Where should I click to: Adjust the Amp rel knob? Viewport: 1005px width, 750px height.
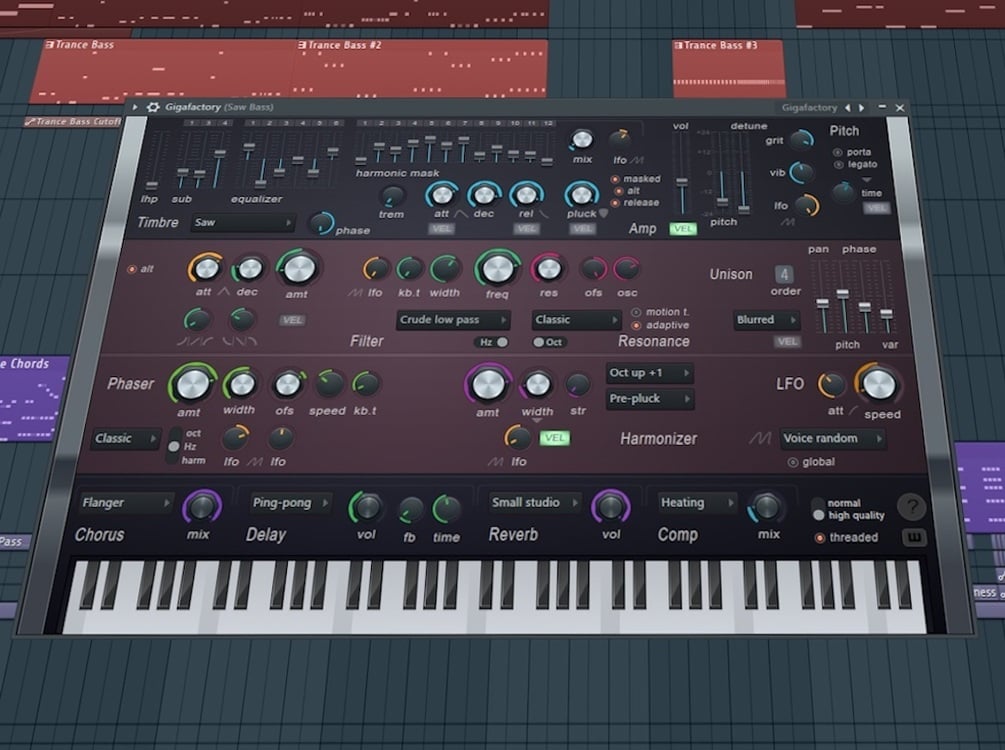526,194
